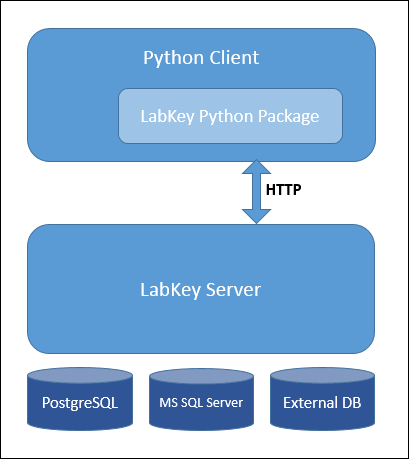Image resolution: width=409 pixels, height=459 pixels.
Task: Click the upward arrowhead touching Python Client
Action: click(x=256, y=167)
